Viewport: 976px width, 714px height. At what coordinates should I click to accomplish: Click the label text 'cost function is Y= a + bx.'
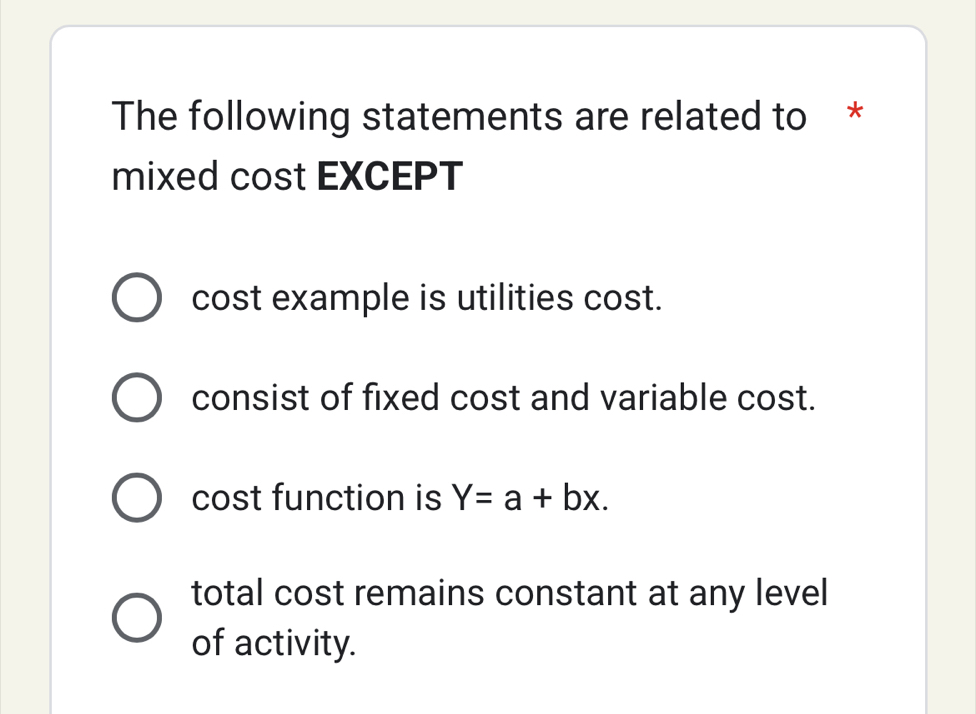coord(400,498)
